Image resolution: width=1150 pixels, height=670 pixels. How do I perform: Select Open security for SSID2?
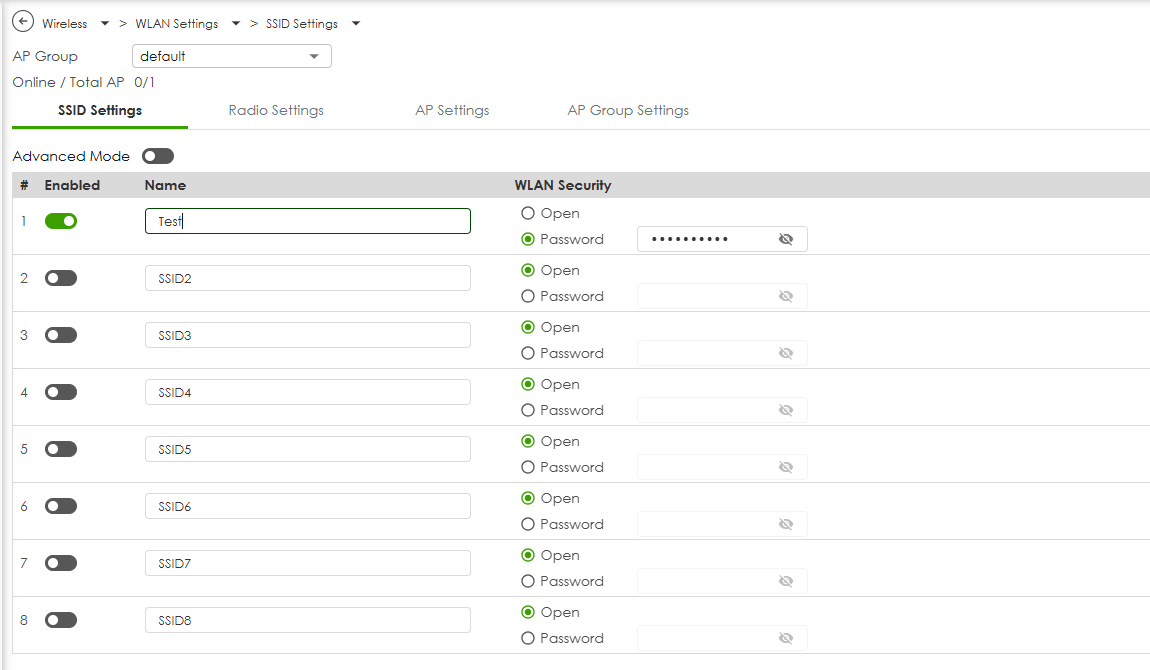coord(527,270)
